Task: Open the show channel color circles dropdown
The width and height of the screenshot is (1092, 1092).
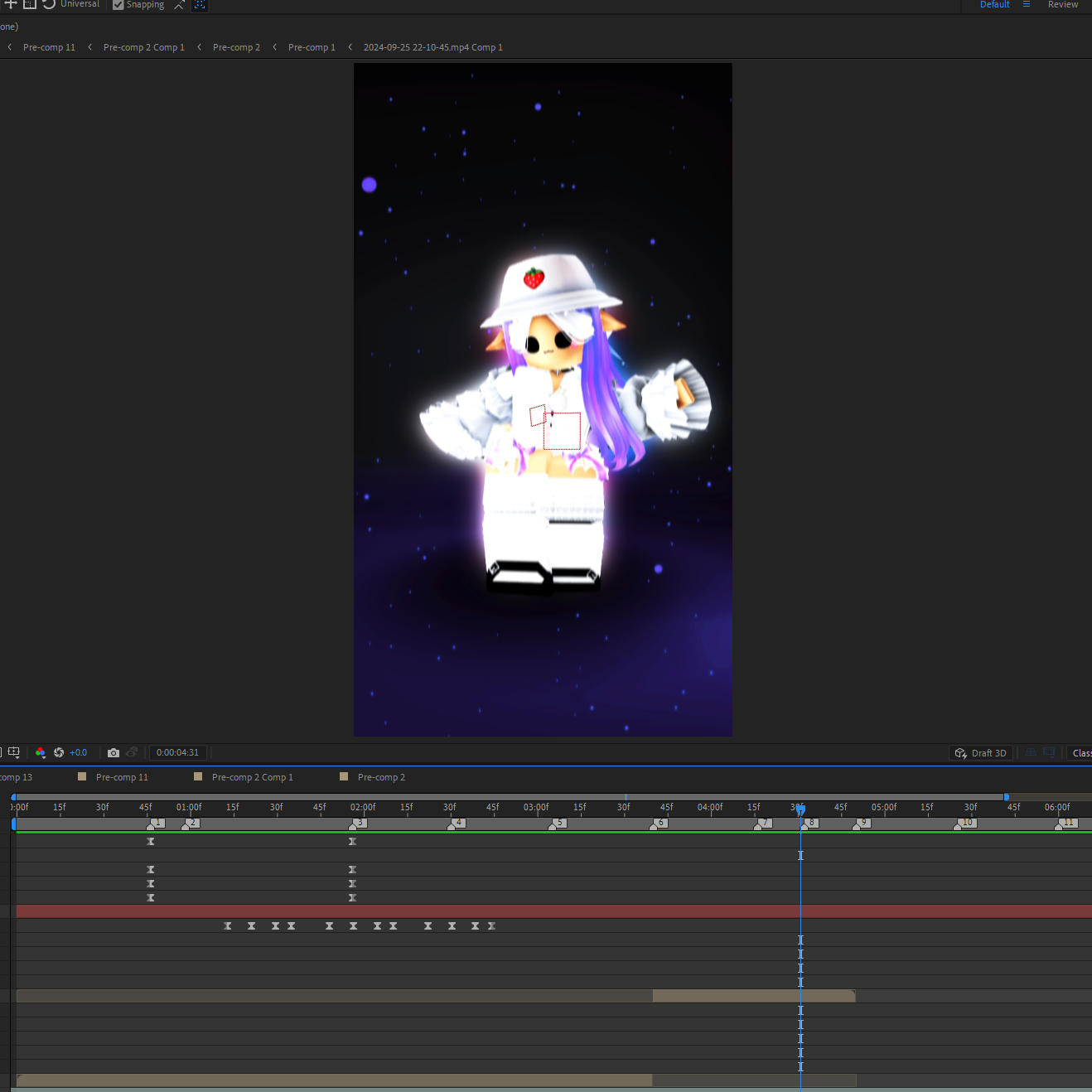Action: tap(41, 752)
